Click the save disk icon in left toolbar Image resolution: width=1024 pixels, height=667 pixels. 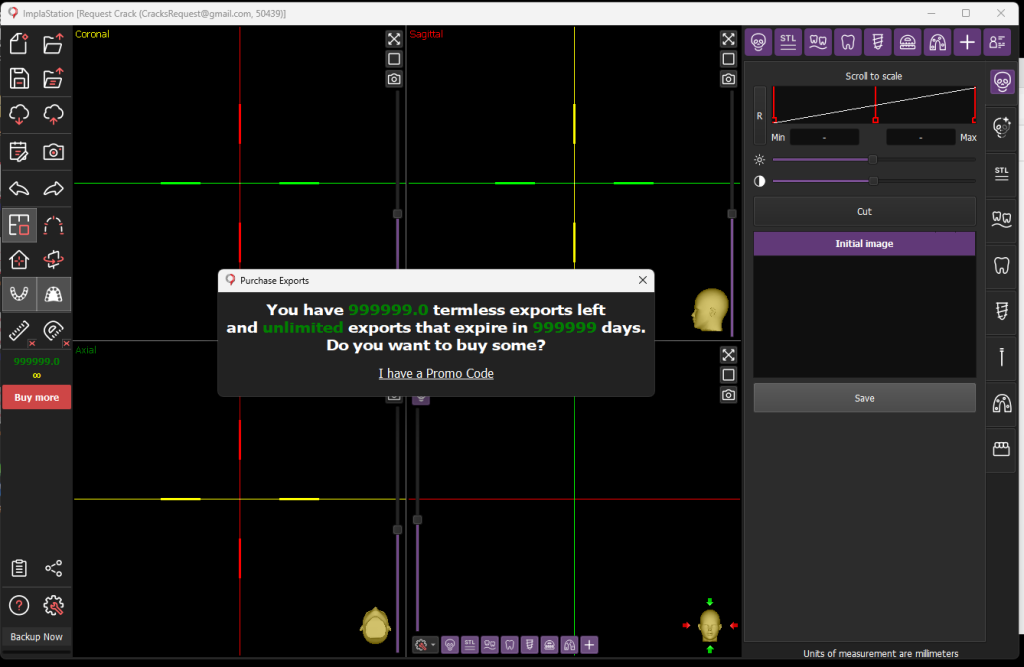18,79
